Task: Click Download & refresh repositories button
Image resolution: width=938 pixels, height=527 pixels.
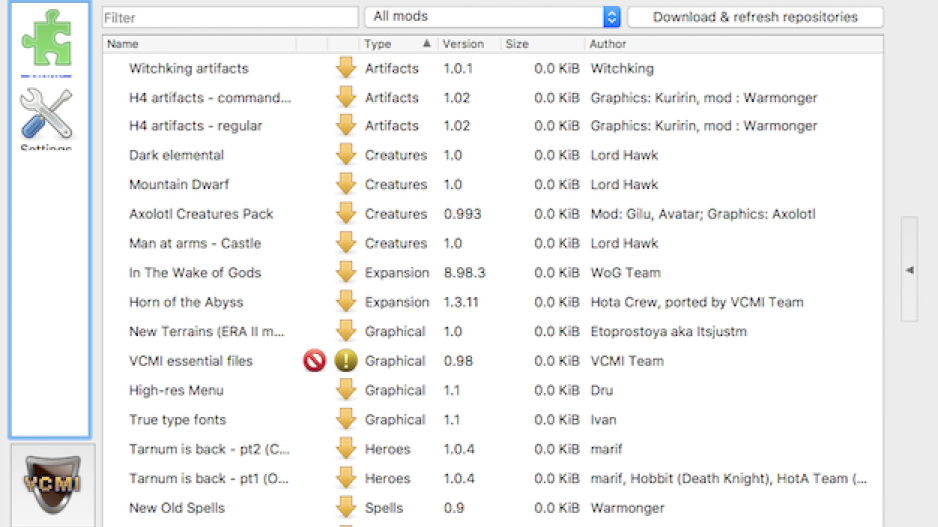Action: (x=755, y=17)
